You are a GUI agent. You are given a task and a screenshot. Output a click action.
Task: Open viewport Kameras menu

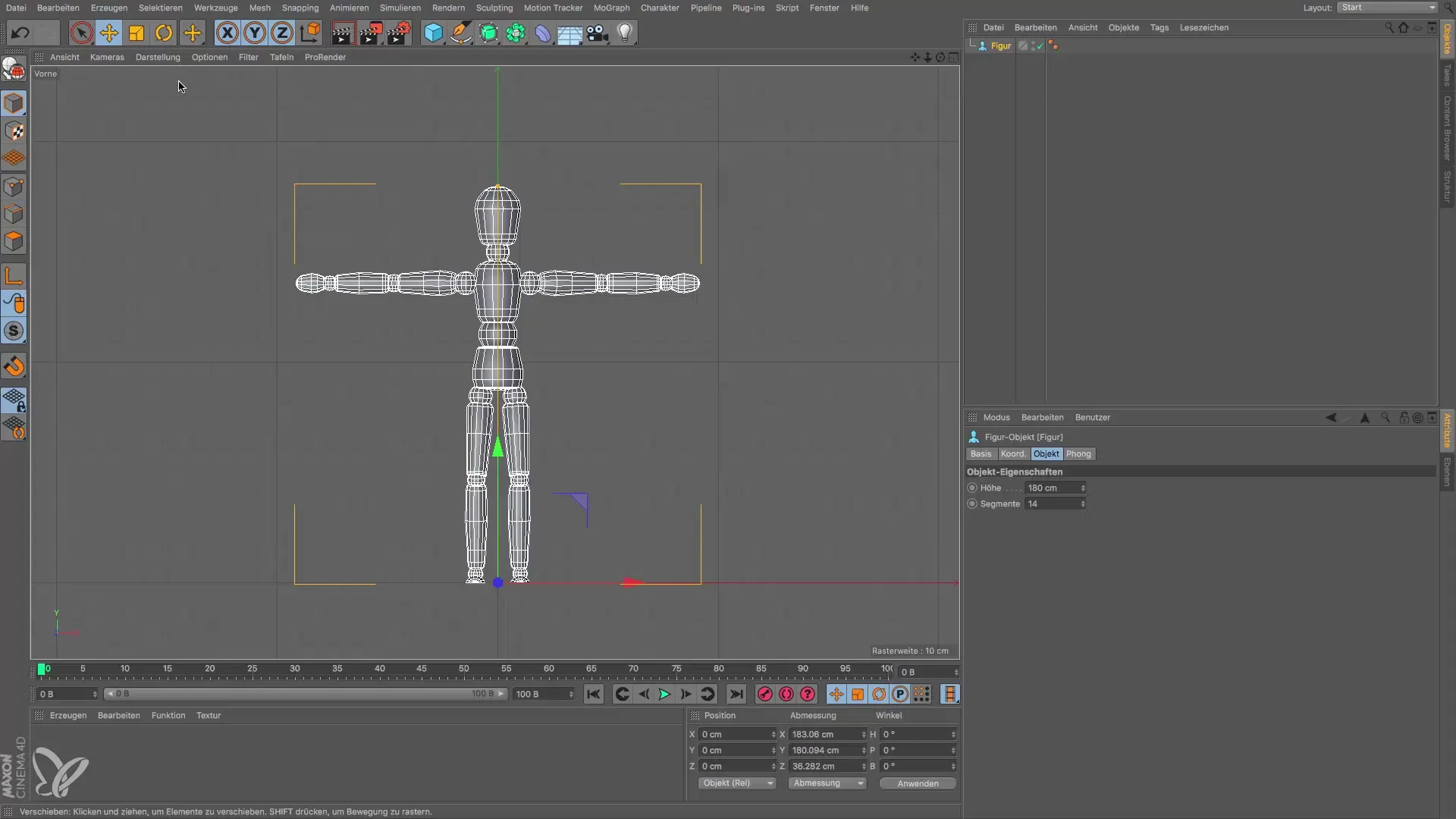[107, 57]
